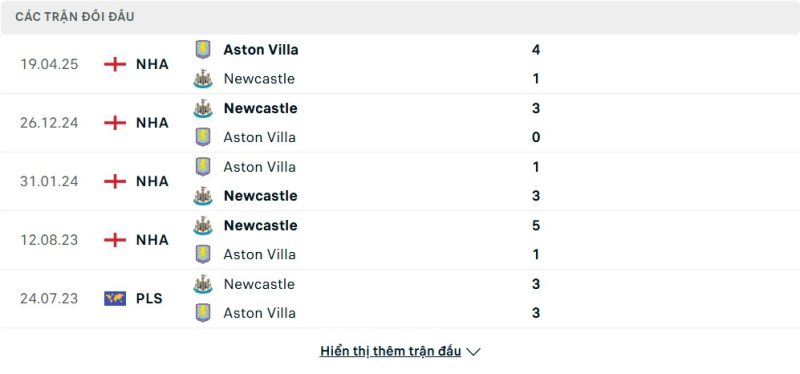Click Newcastle crest in 19.04.25 match
This screenshot has height=374, width=800.
point(203,79)
